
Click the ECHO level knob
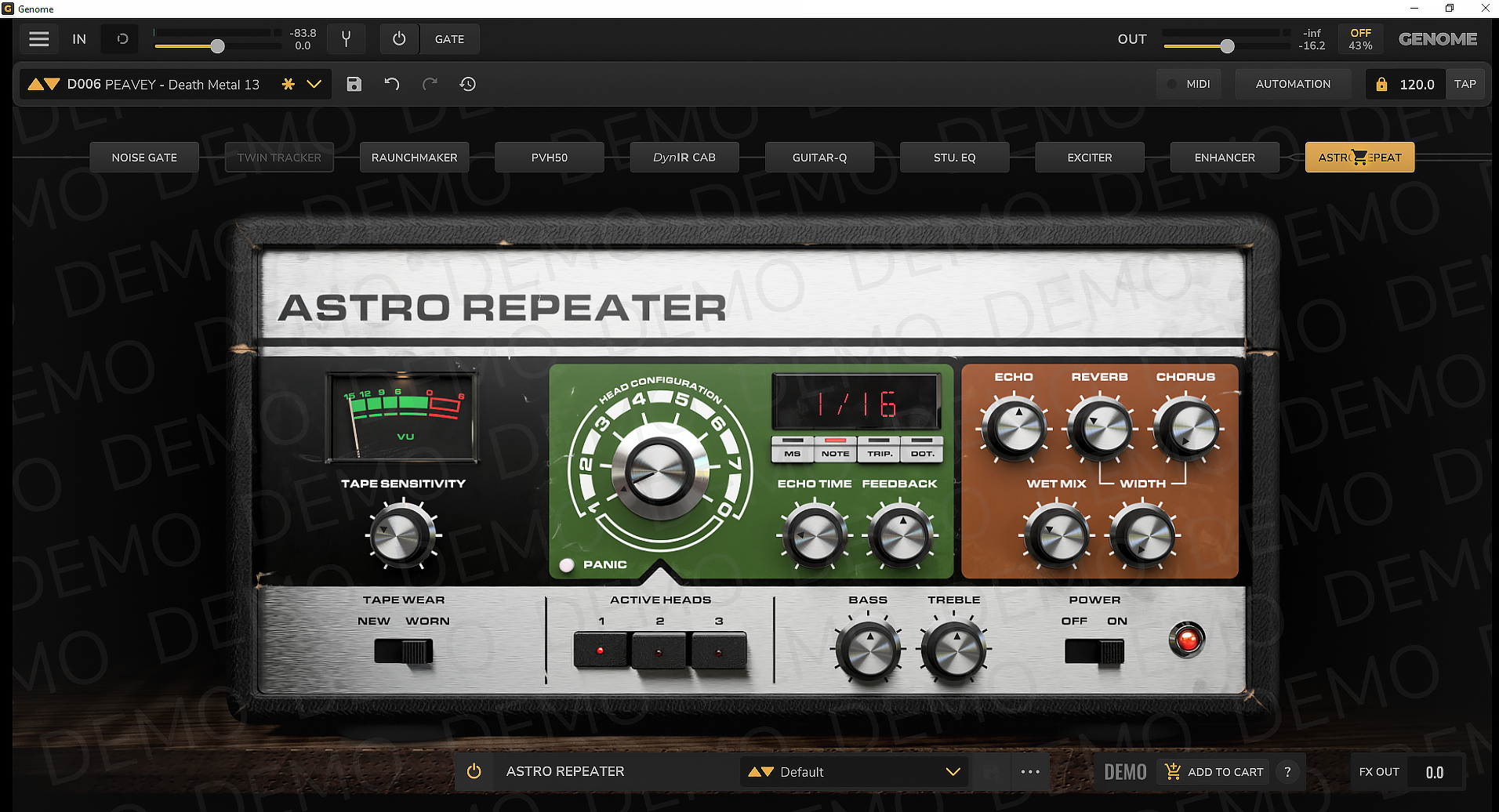pos(1015,428)
